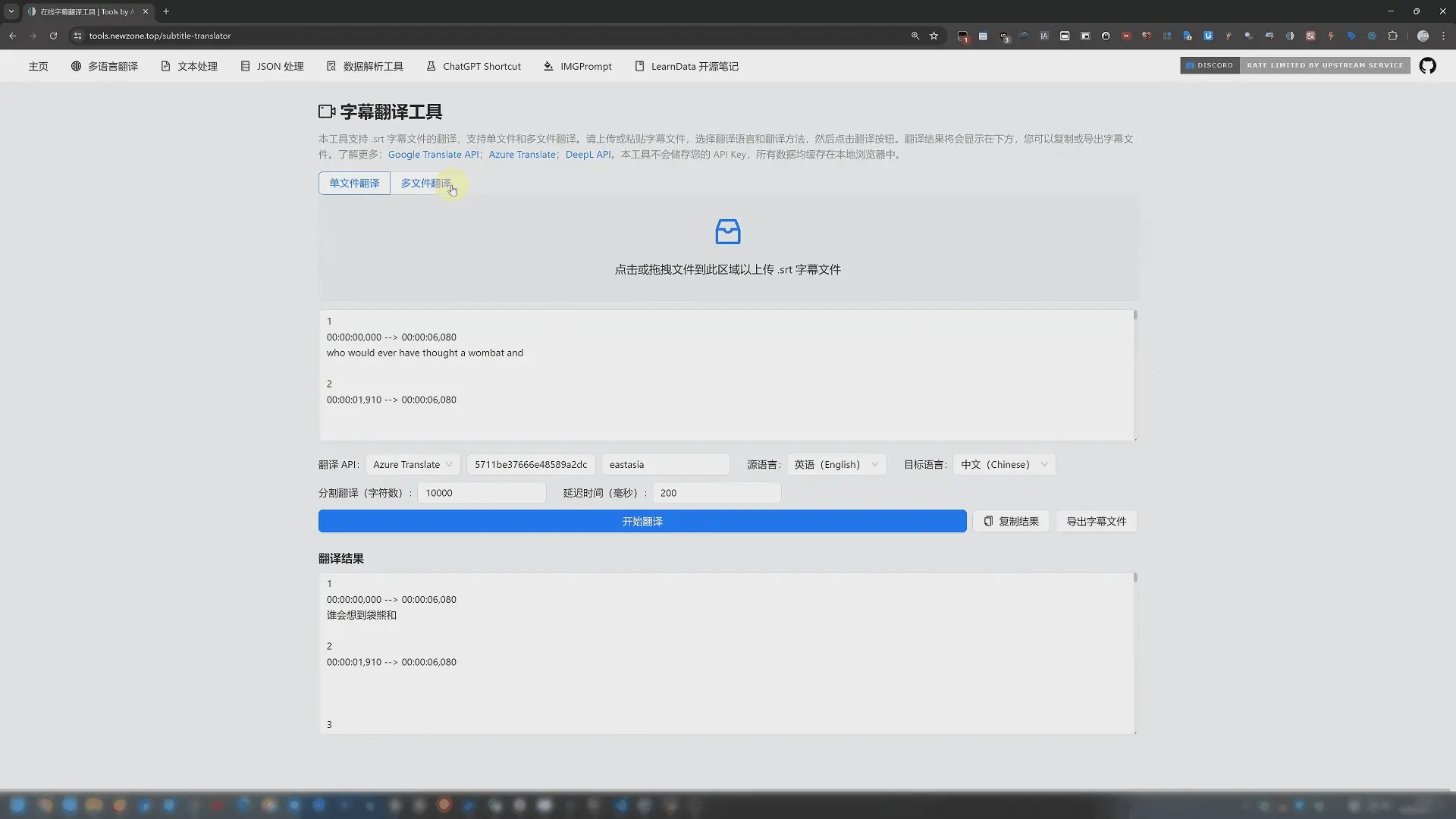Click the eastasia region input field
The width and height of the screenshot is (1456, 819).
(x=665, y=464)
